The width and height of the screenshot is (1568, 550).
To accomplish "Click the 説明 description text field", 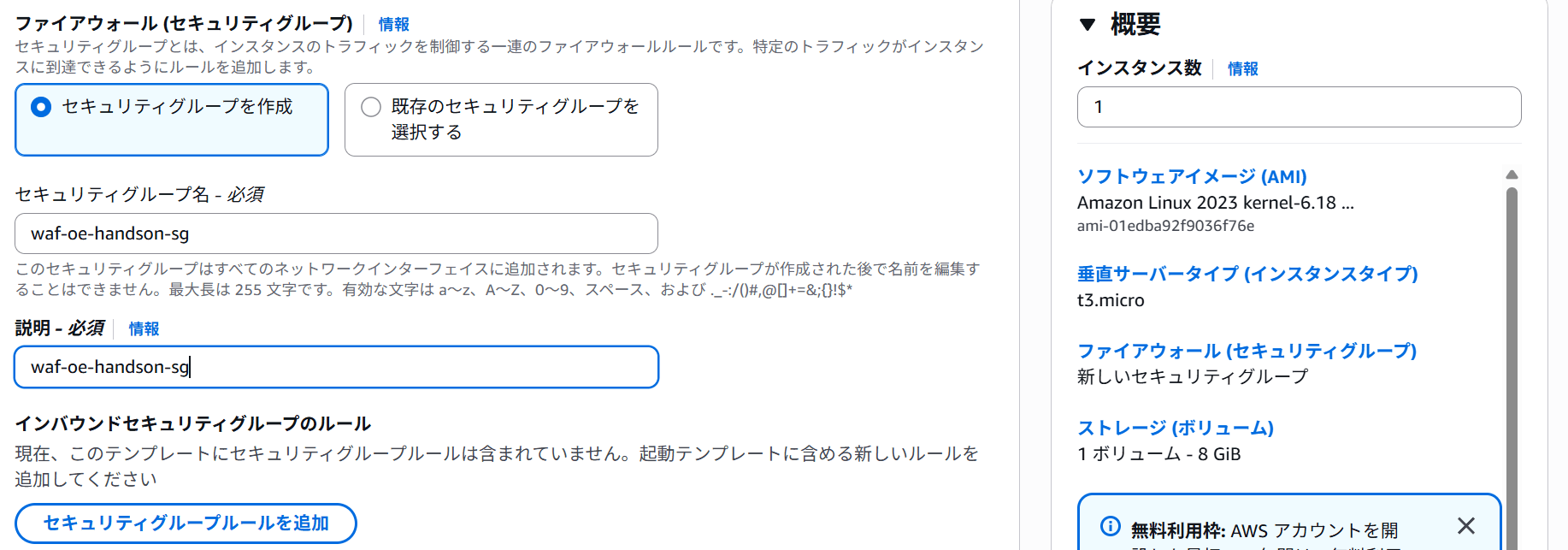I will click(336, 367).
